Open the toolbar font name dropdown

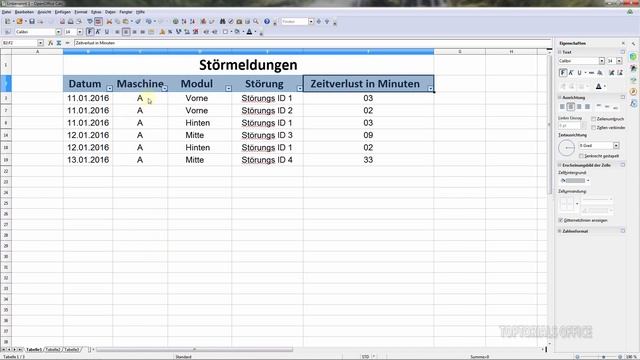pos(58,32)
